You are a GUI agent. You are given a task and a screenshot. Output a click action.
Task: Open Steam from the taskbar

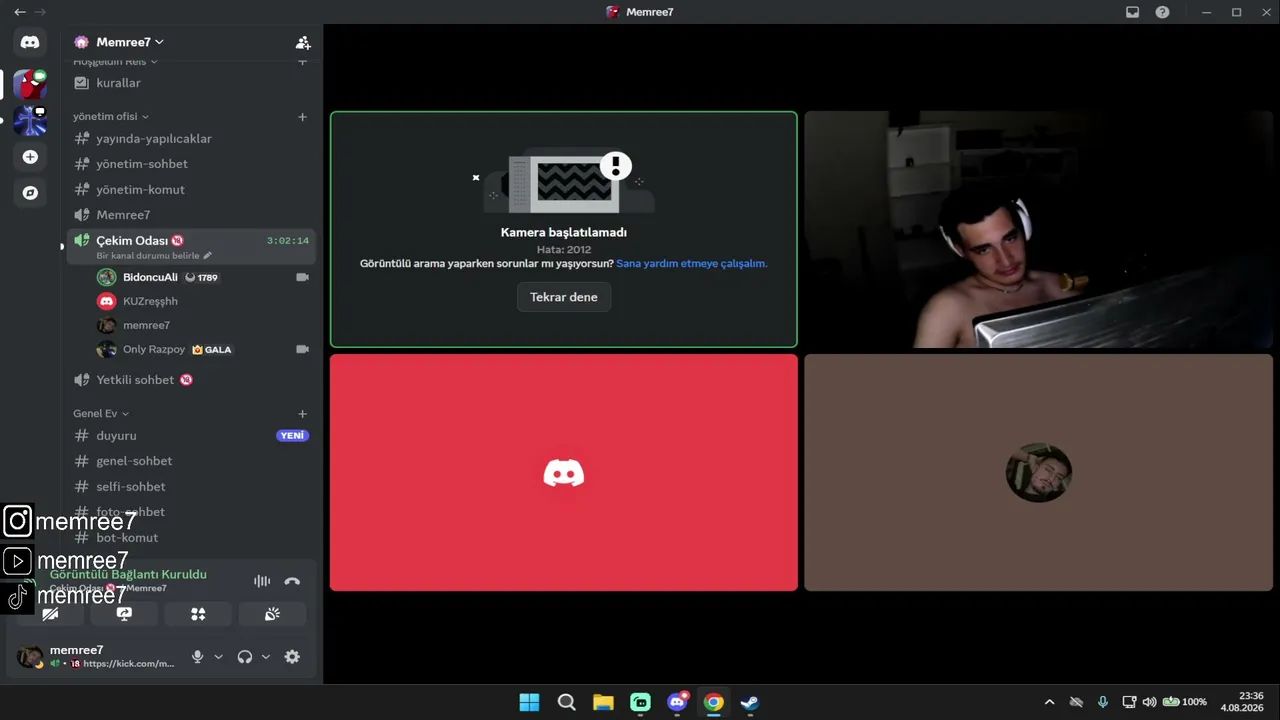[x=749, y=702]
